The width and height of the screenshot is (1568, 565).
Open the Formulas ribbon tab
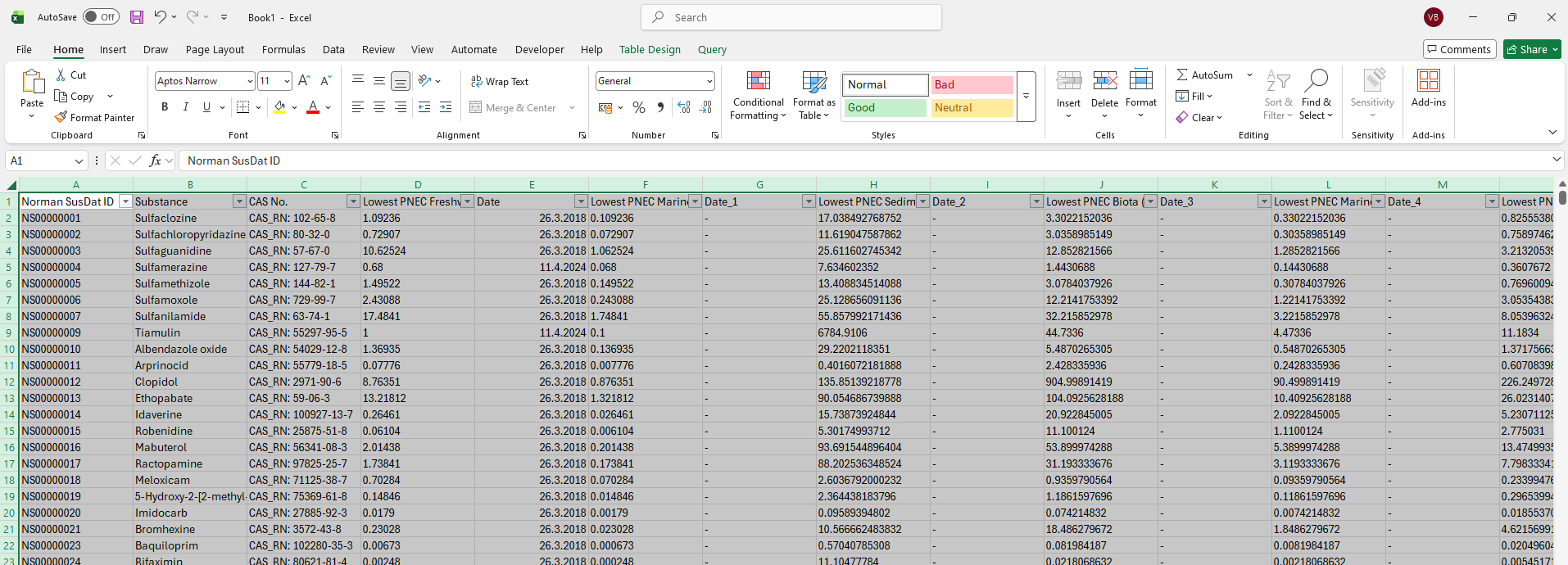[283, 49]
